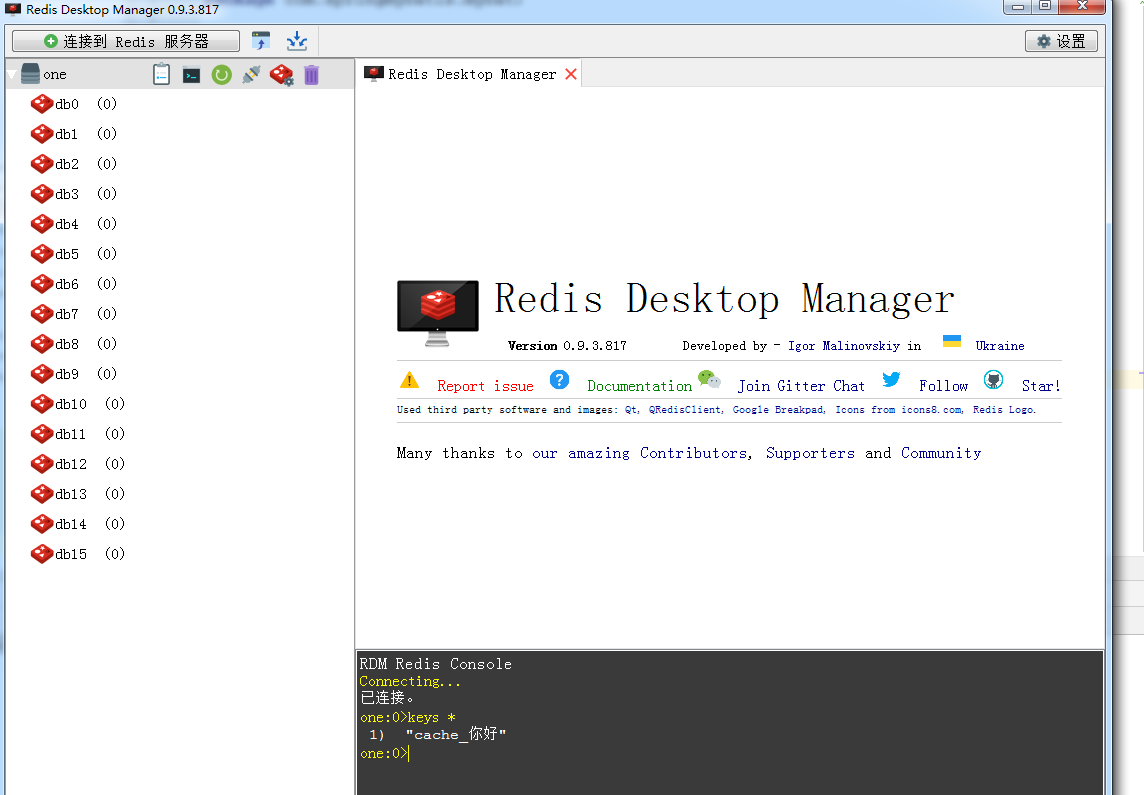Click the Redis icon next to db5

click(42, 254)
